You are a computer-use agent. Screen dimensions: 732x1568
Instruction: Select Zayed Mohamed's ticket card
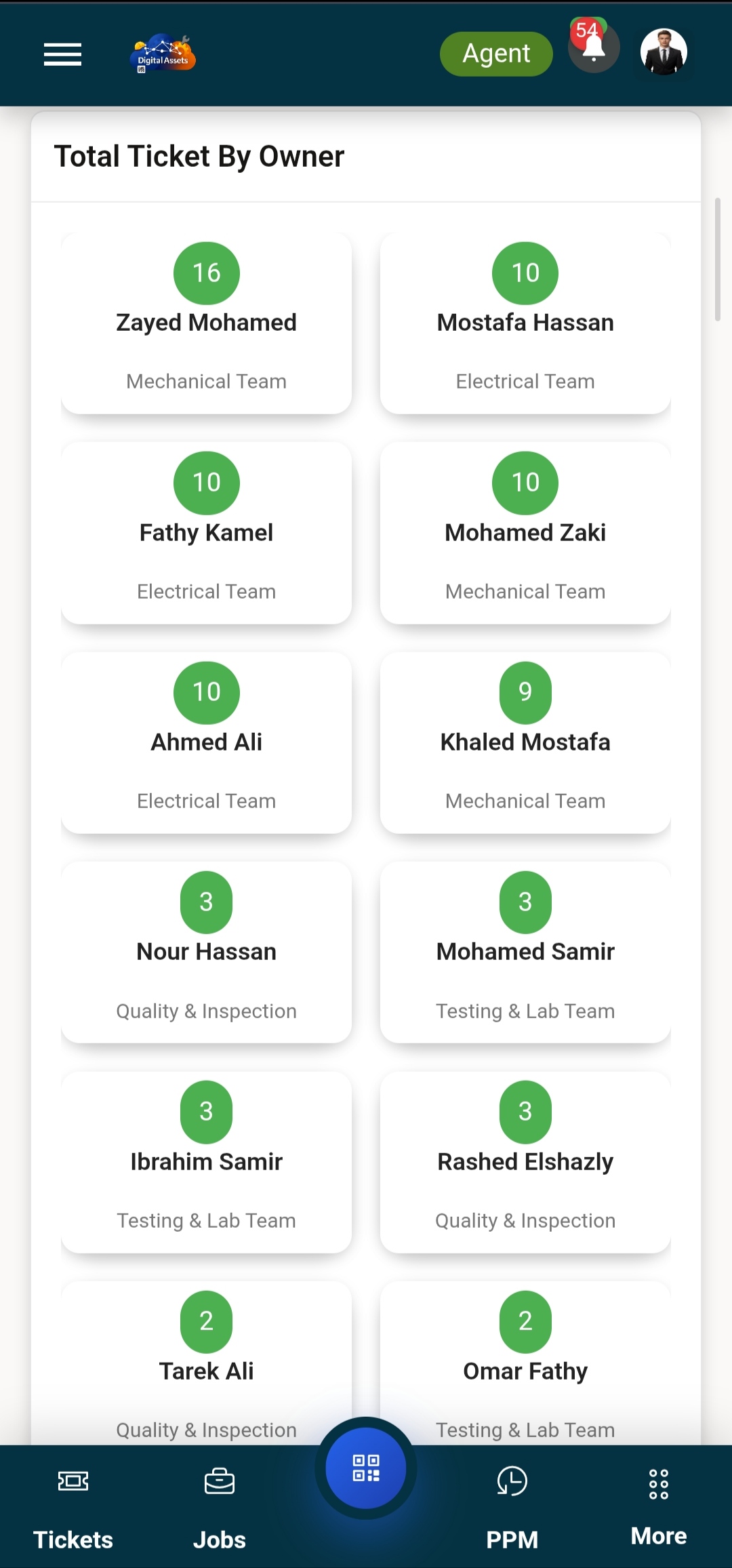coord(206,324)
